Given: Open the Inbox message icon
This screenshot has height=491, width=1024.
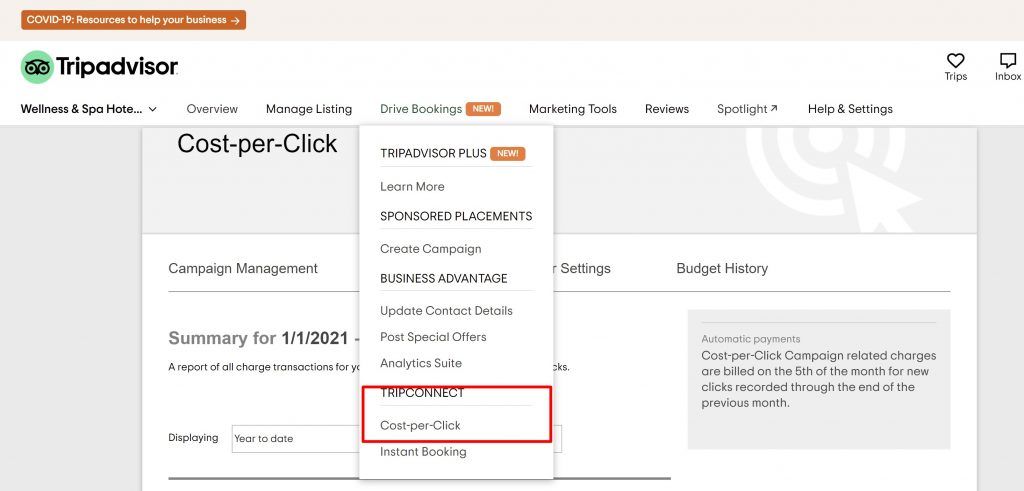Looking at the screenshot, I should point(1007,62).
